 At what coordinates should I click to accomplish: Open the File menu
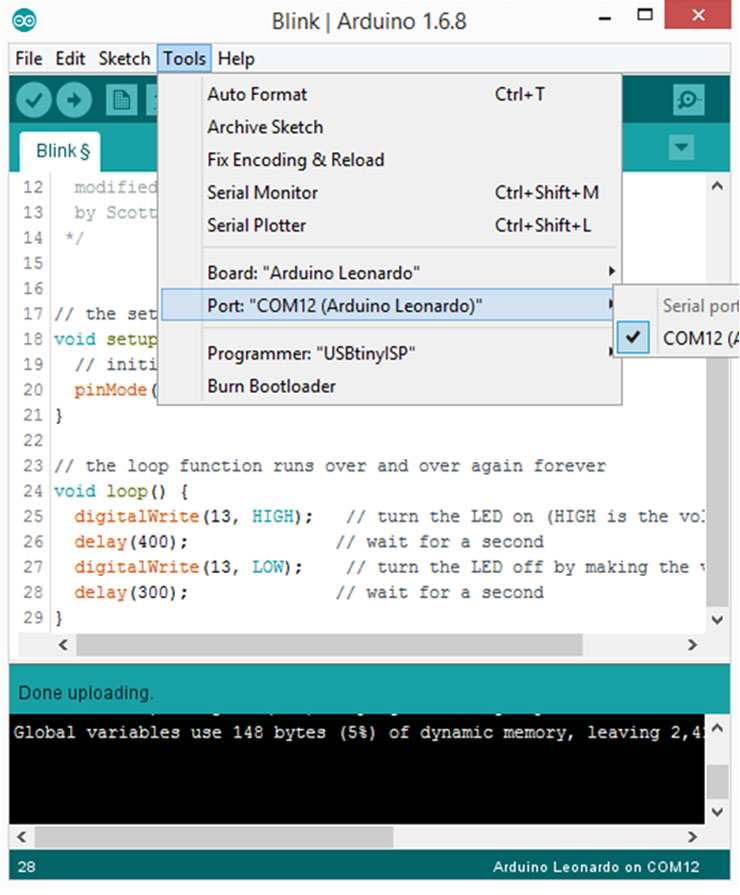coord(29,59)
